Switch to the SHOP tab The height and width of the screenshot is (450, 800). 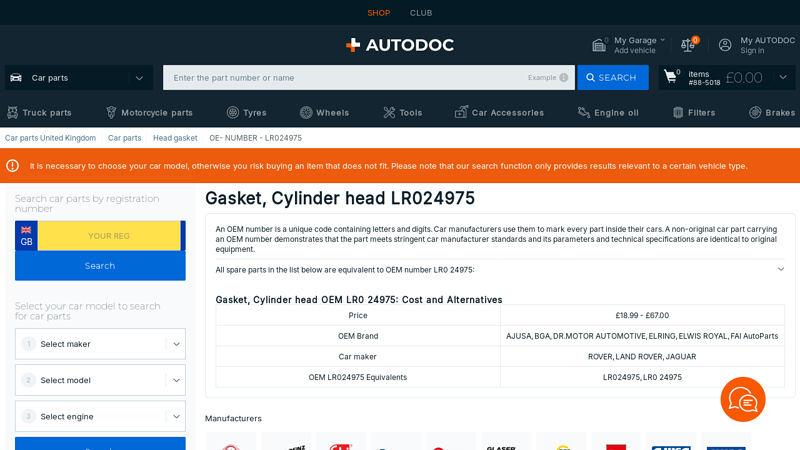pyautogui.click(x=379, y=13)
